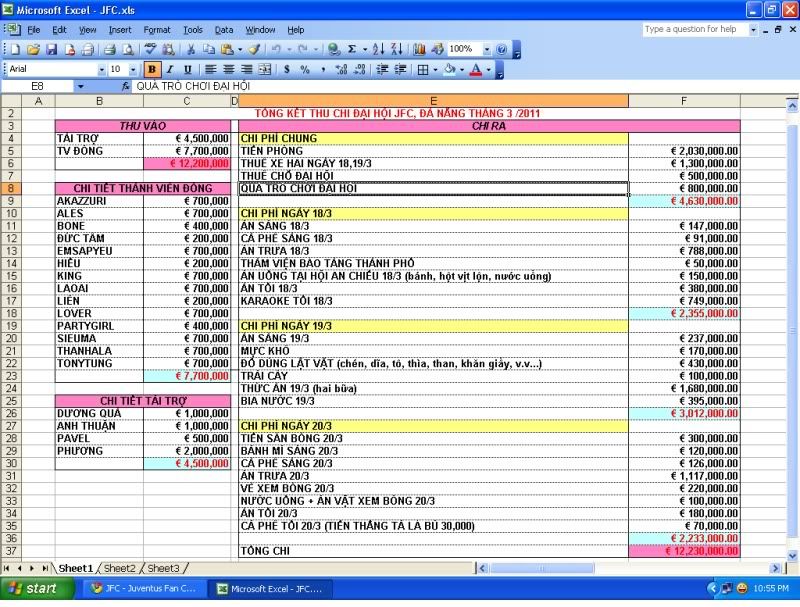Toggle Italic formatting button

coord(169,69)
